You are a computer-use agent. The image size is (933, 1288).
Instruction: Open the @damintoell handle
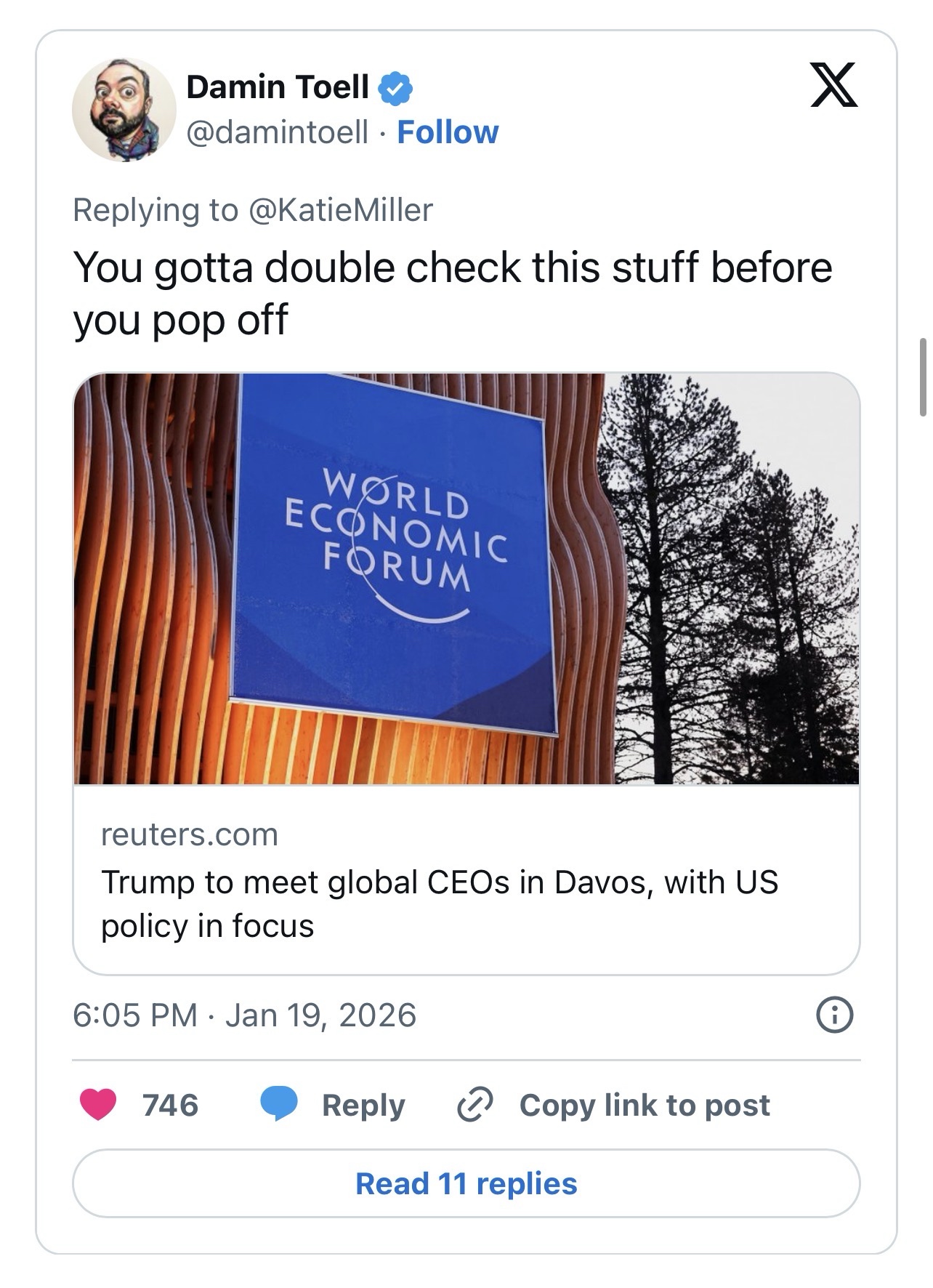[x=278, y=132]
